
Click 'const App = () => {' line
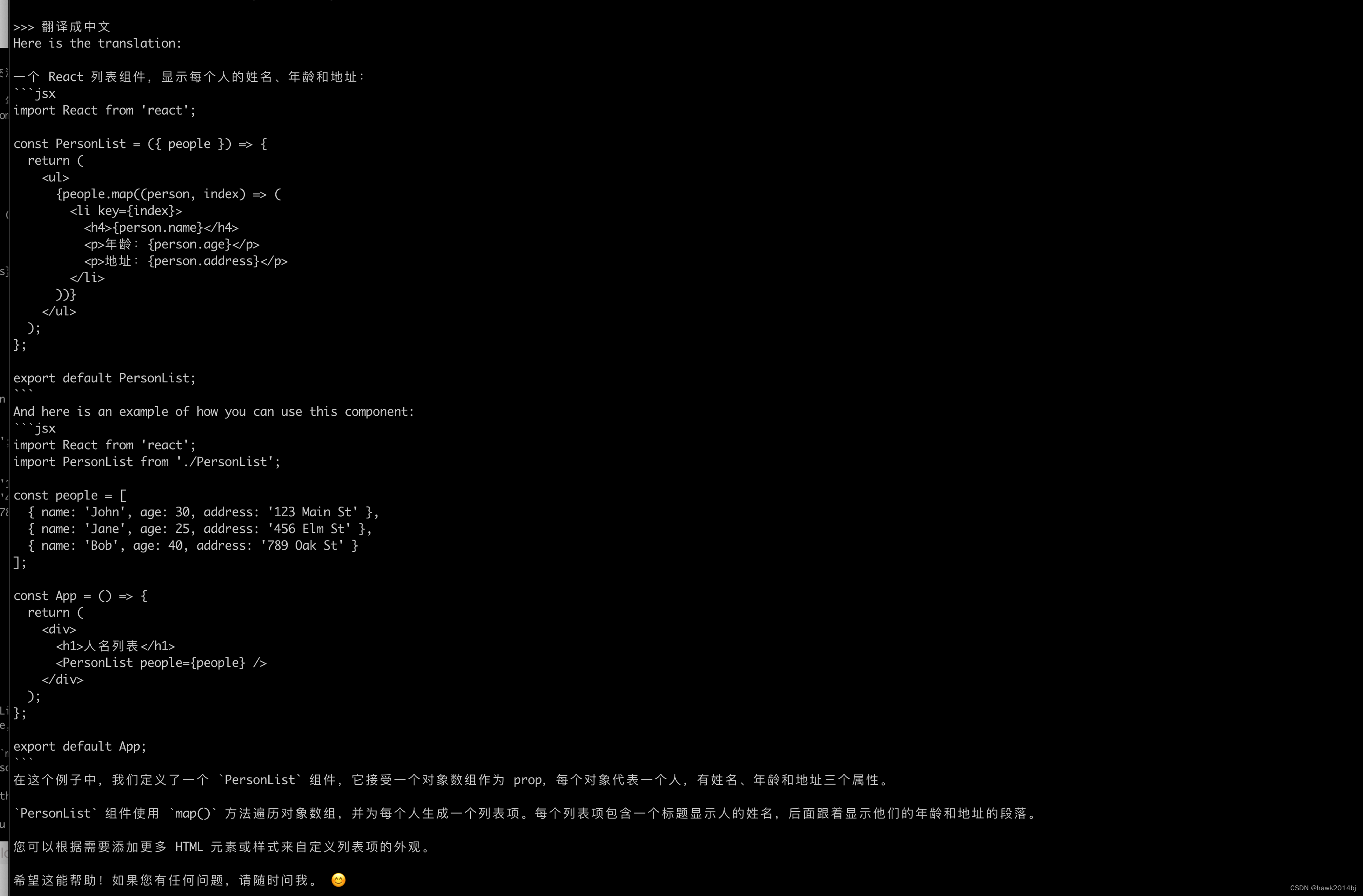[80, 596]
